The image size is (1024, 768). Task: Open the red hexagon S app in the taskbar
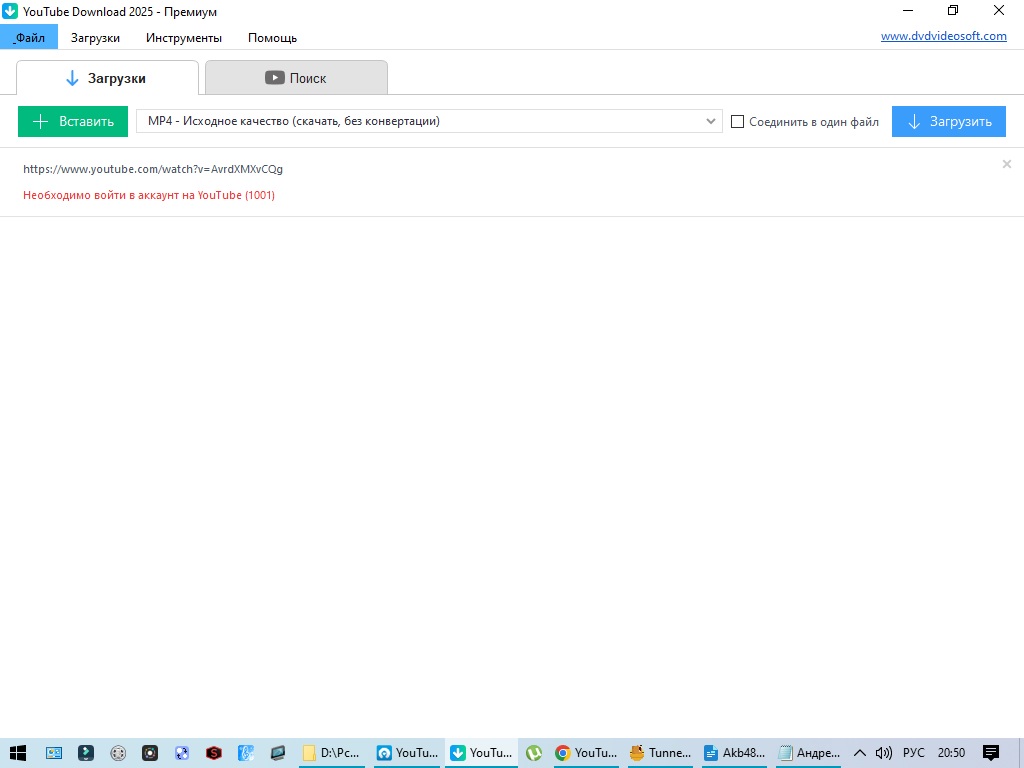pyautogui.click(x=214, y=753)
